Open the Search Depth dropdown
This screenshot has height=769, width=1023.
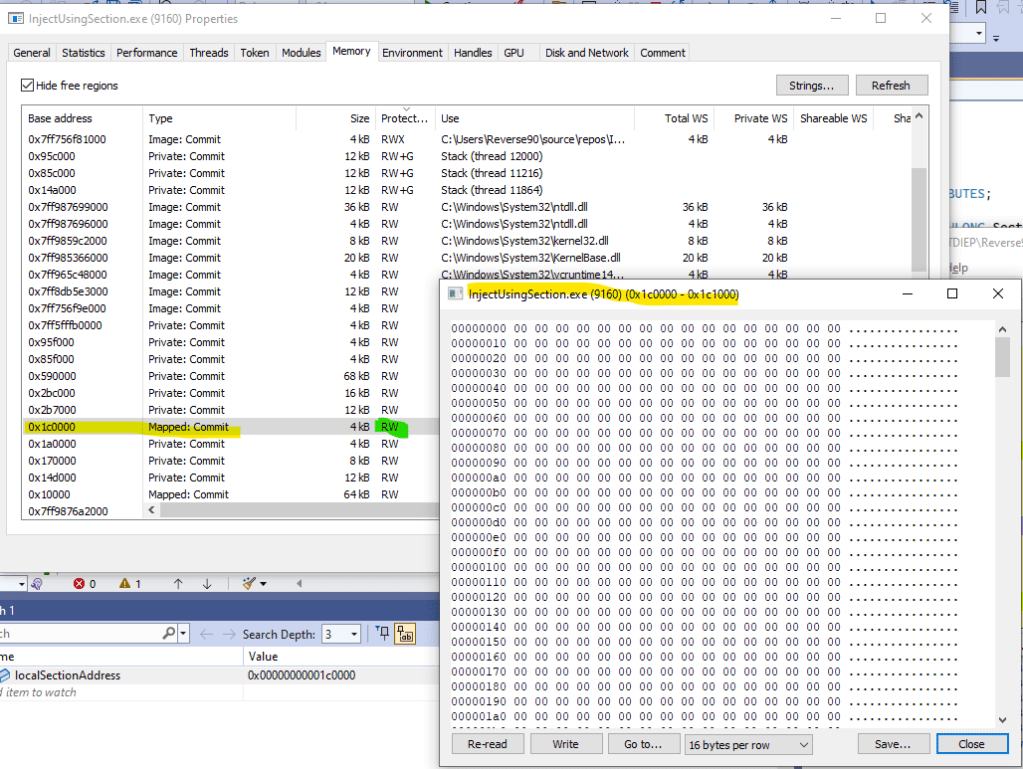(x=354, y=634)
